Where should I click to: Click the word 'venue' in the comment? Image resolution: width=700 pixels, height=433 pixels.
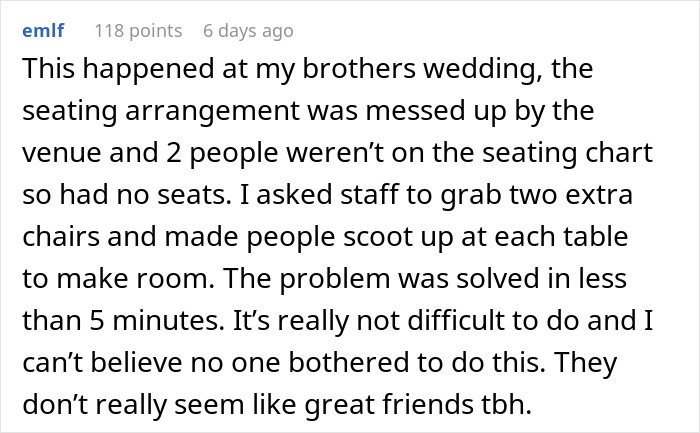[x=62, y=153]
